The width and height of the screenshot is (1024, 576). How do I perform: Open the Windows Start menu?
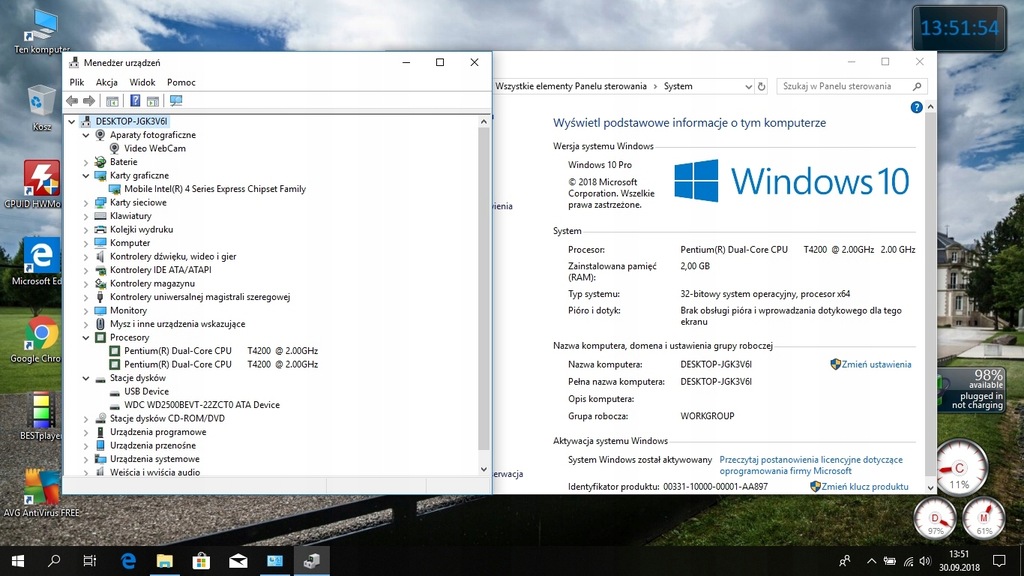point(18,560)
